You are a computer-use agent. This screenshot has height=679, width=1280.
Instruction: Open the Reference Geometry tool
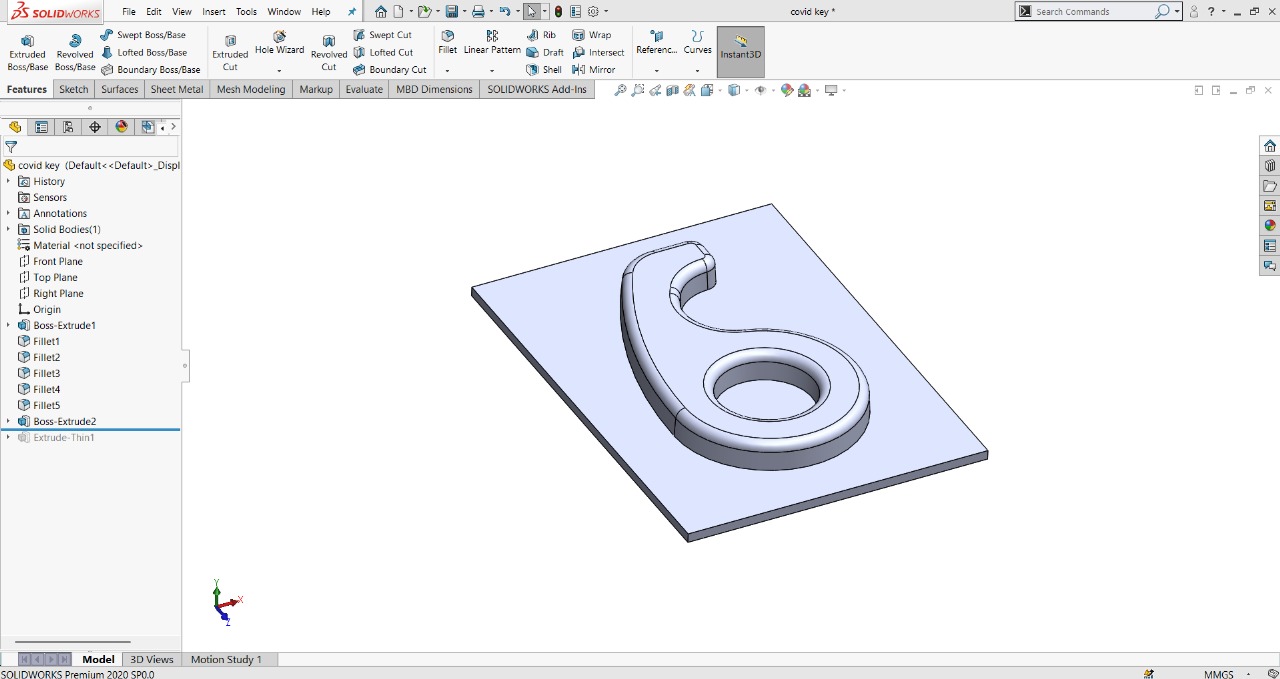pos(656,43)
